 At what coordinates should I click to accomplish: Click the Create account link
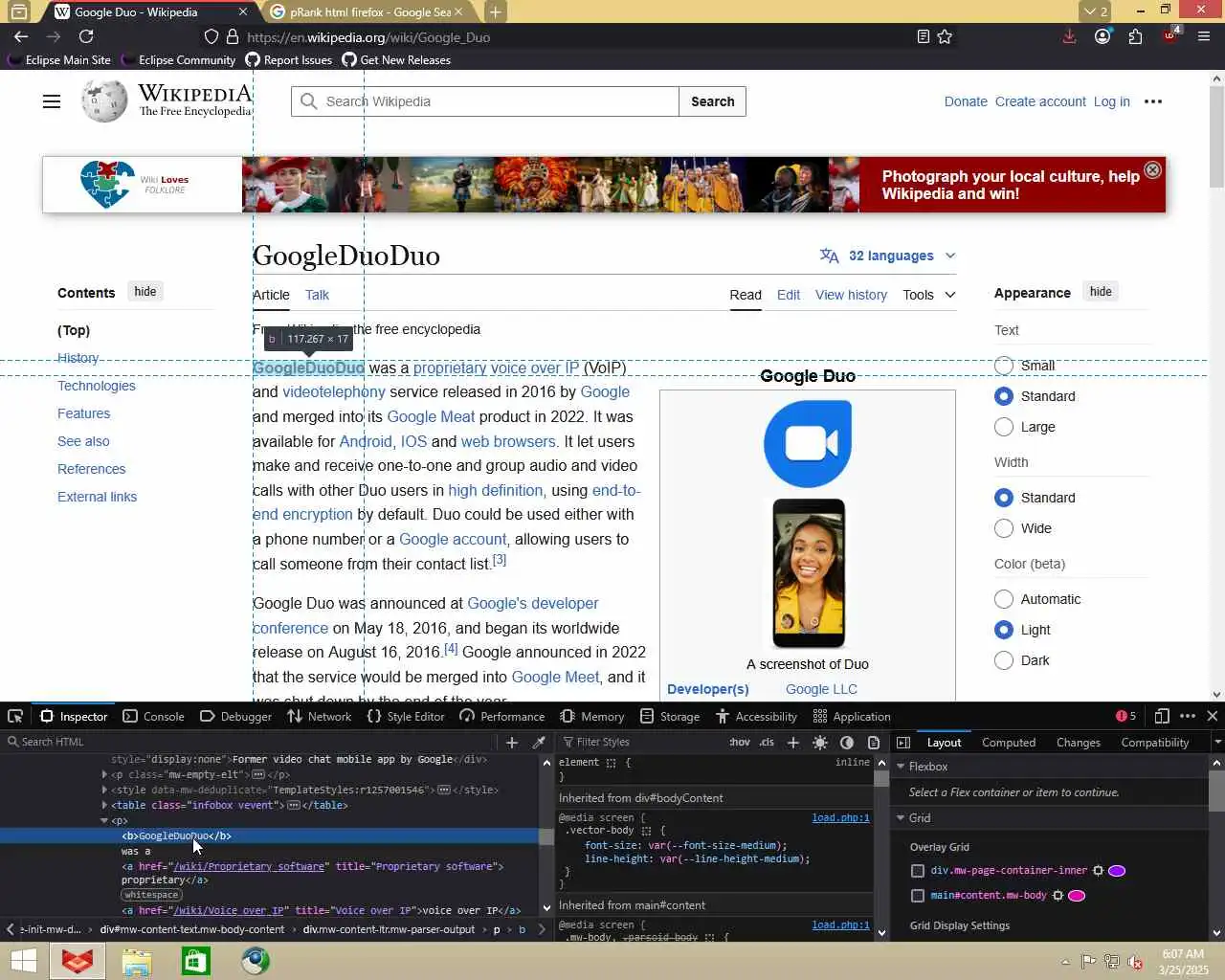coord(1040,101)
